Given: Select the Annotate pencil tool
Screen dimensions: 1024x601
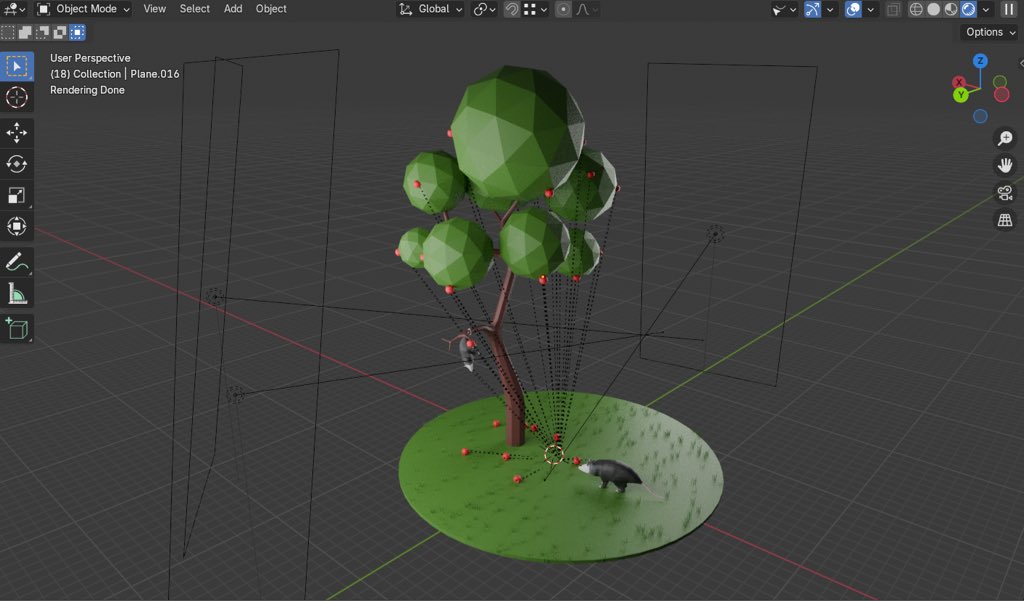Looking at the screenshot, I should [16, 262].
